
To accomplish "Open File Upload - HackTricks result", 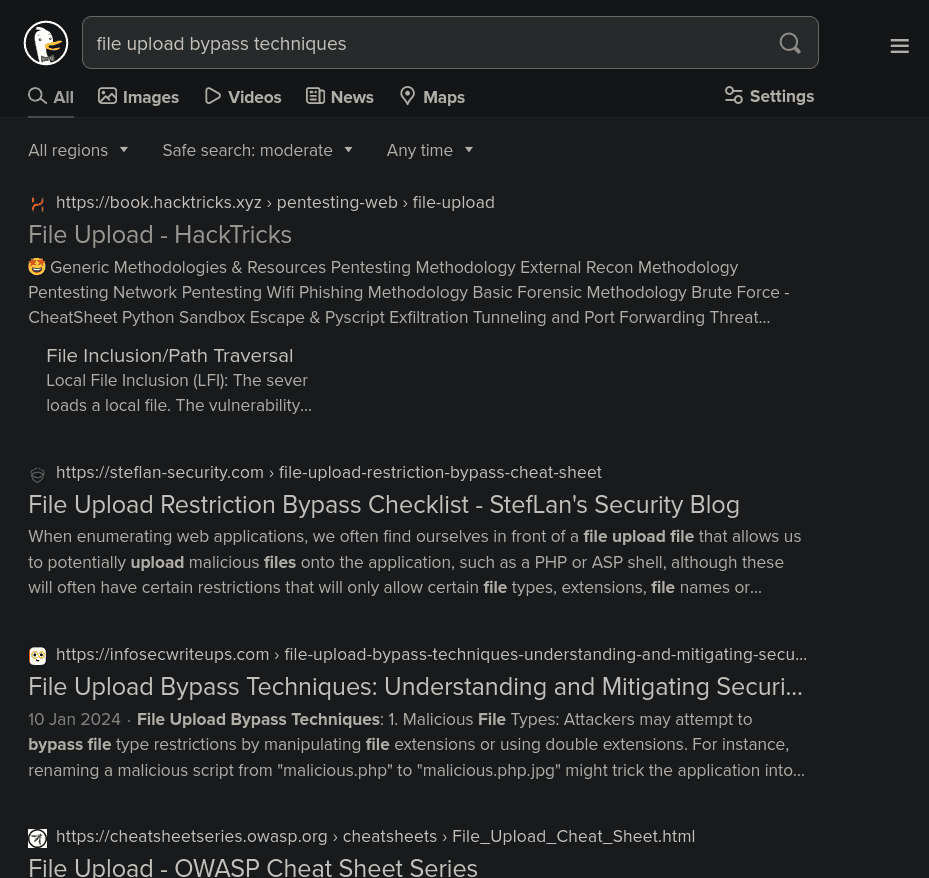I will coord(160,234).
